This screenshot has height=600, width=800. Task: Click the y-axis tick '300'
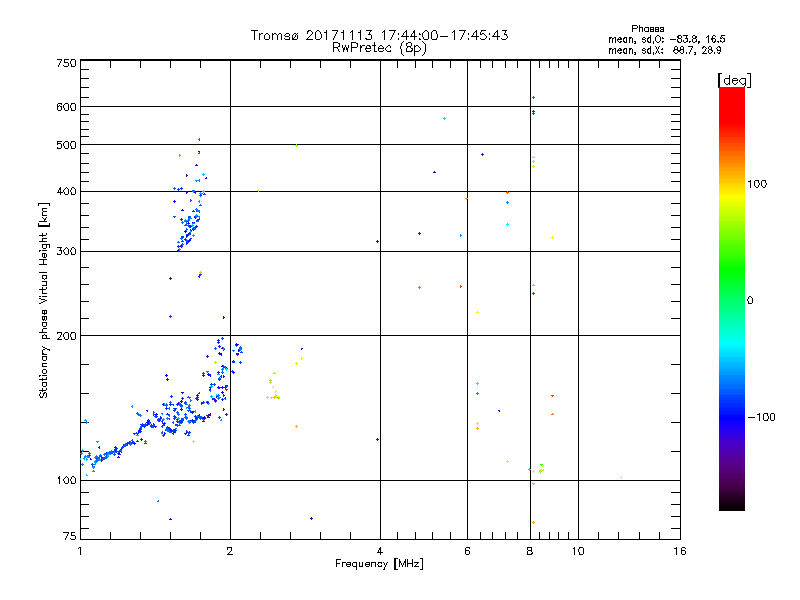(67, 251)
